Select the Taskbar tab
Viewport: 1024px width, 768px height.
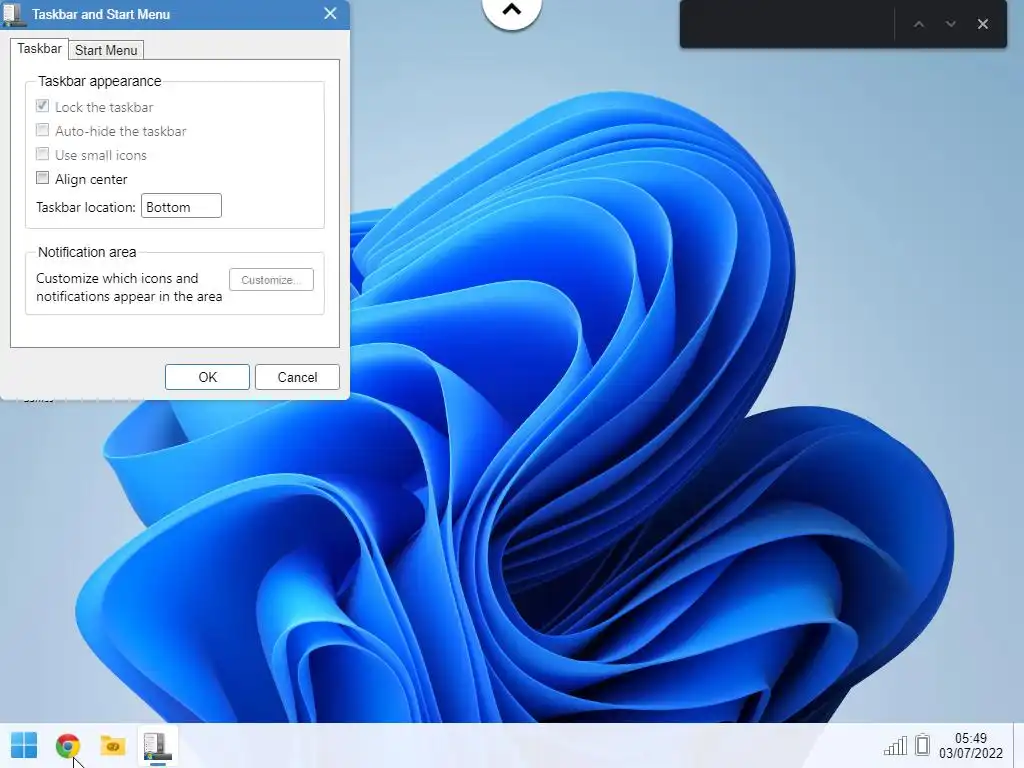(39, 48)
